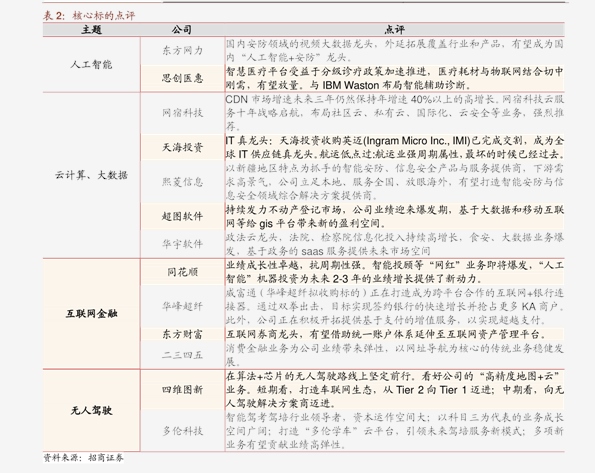Click the source note 资料来源：招商证券
This screenshot has width=595, height=473.
point(83,458)
